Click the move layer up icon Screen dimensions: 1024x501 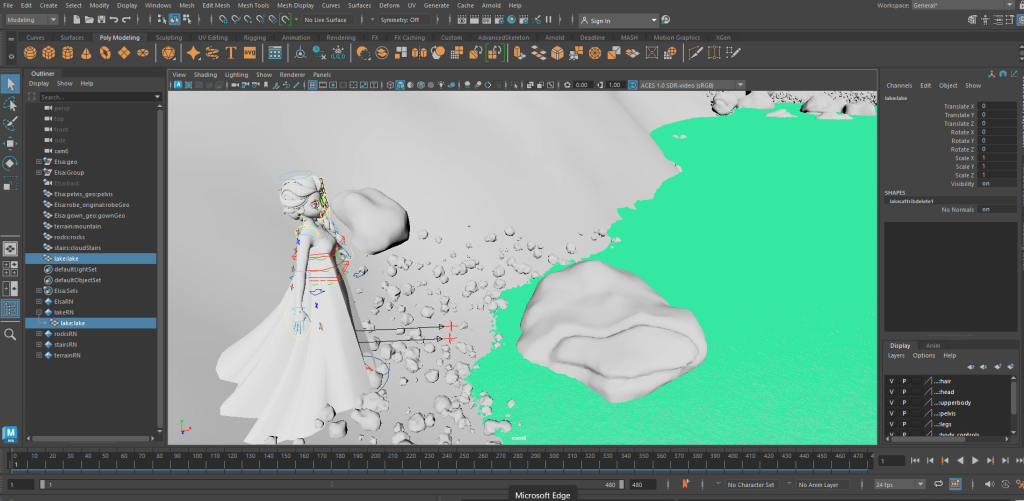coord(972,368)
